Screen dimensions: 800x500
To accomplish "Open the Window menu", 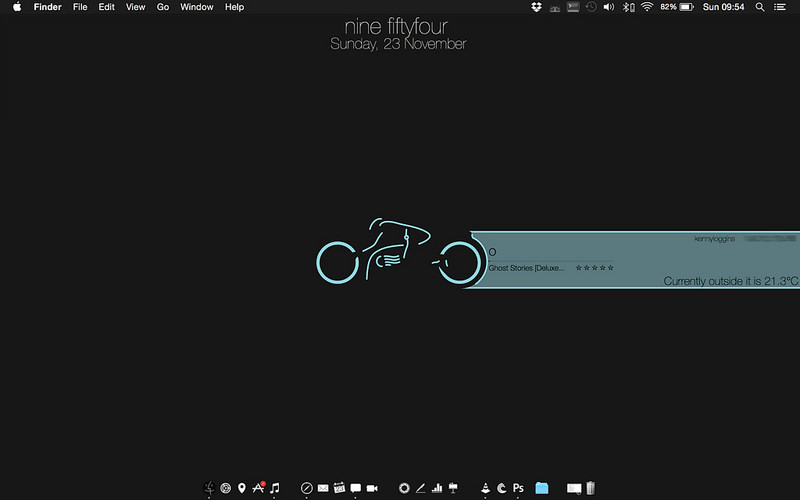I will pos(196,7).
